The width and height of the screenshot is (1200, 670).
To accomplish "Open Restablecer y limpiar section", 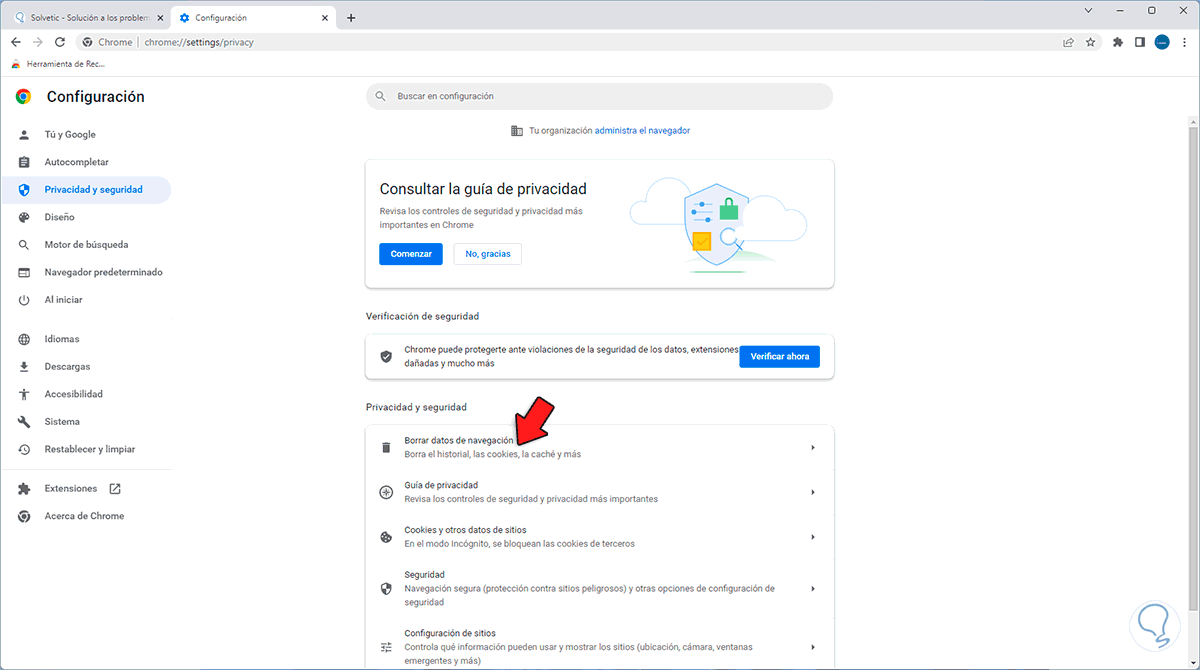I will point(85,449).
